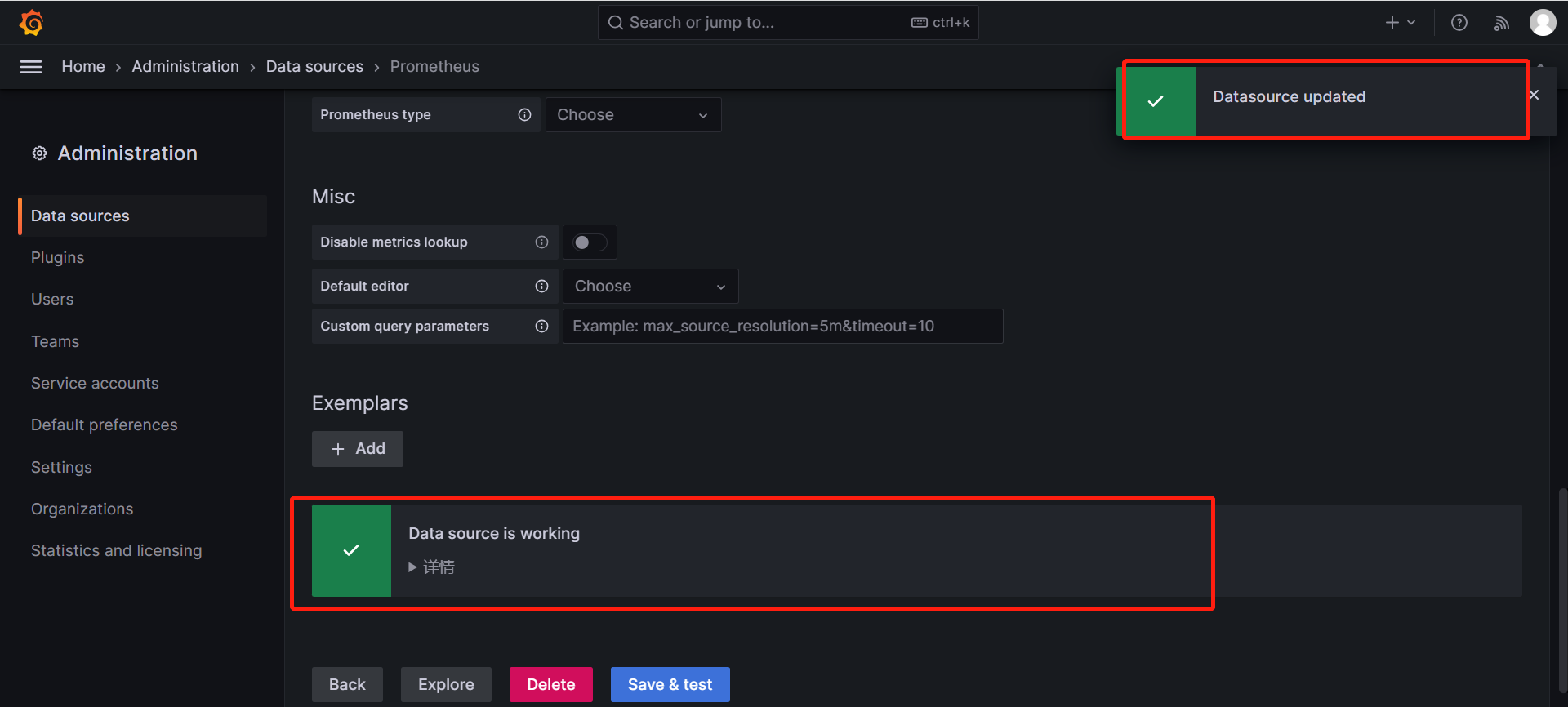The height and width of the screenshot is (707, 1568).
Task: Open the Default editor Choose dropdown
Action: coord(650,287)
